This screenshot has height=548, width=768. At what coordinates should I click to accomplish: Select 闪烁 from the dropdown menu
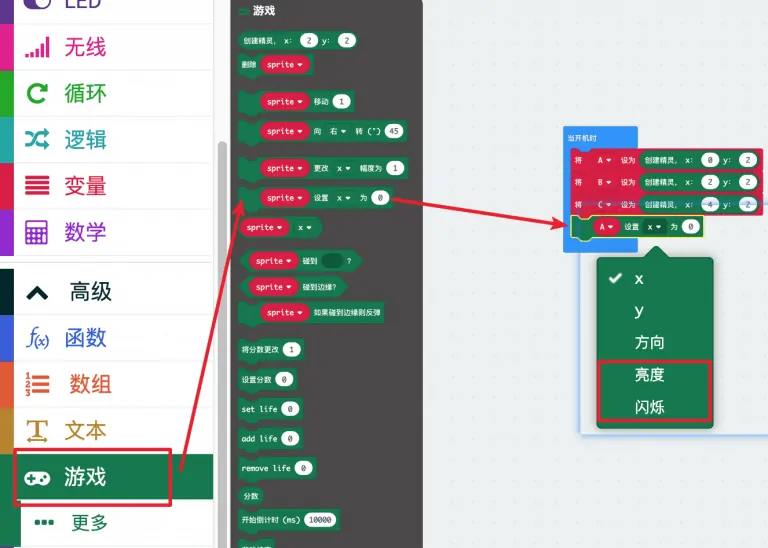[649, 407]
